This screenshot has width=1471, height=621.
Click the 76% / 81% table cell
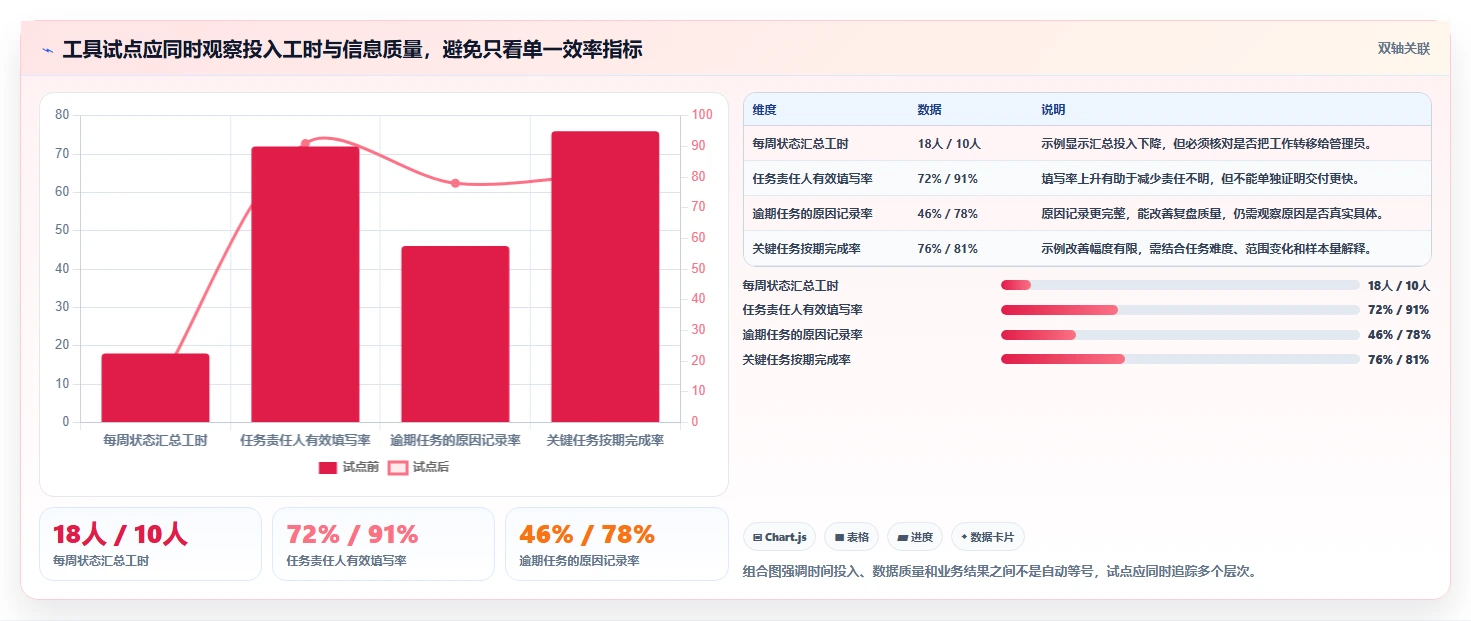click(x=947, y=249)
